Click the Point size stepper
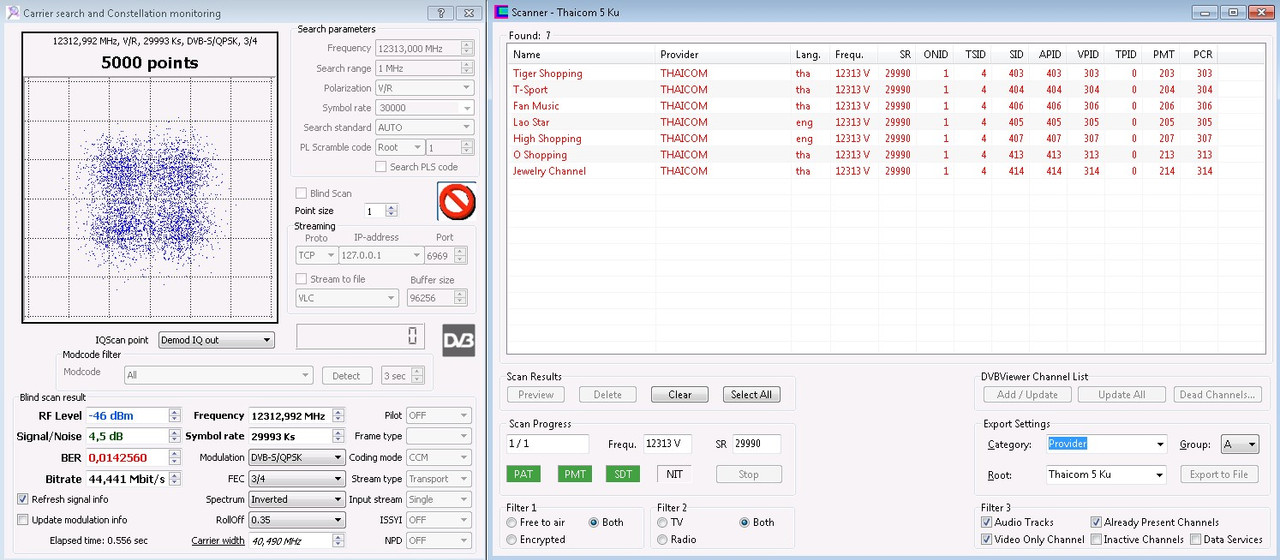The width and height of the screenshot is (1280, 560). point(391,211)
